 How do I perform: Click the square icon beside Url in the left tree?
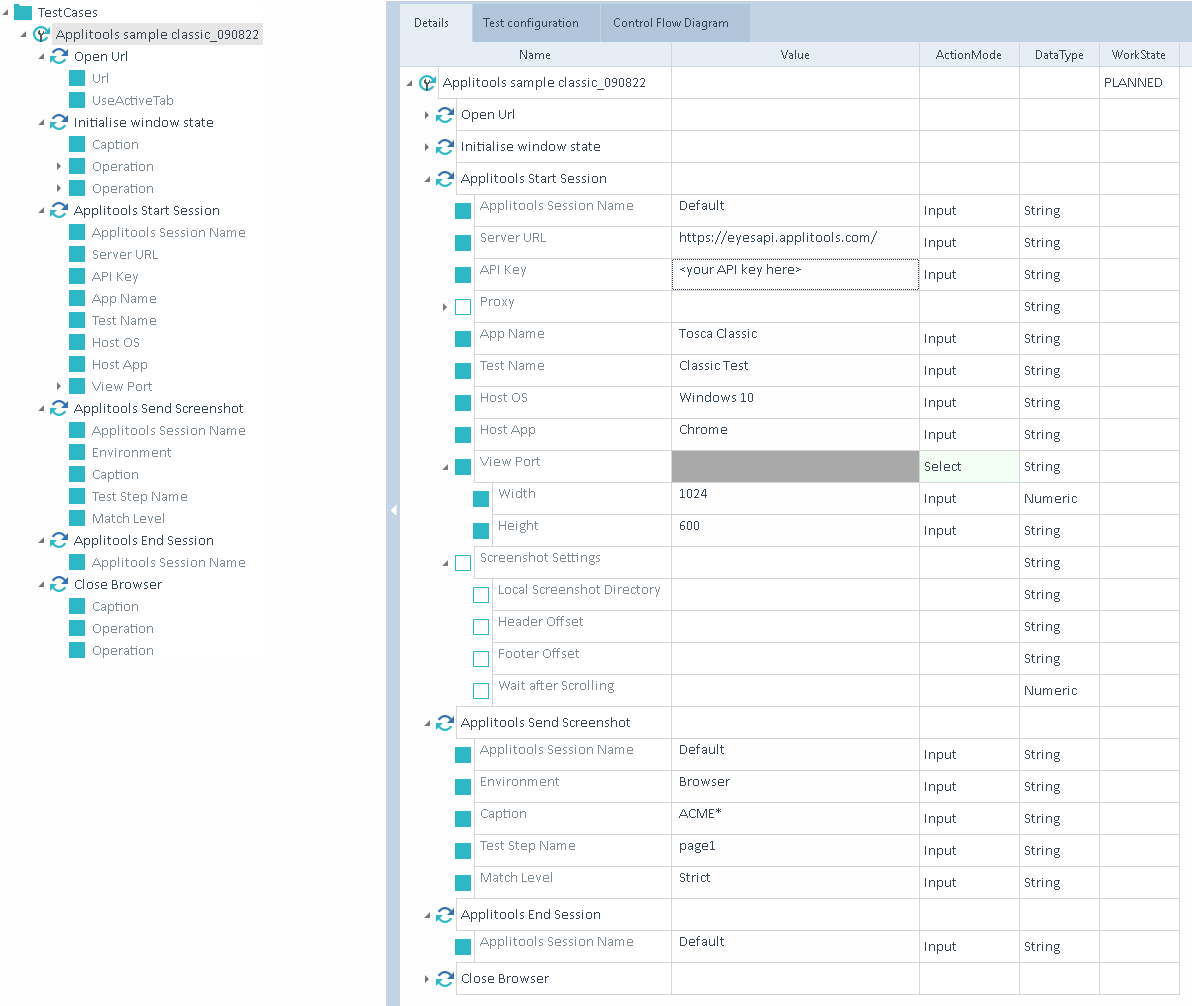(x=77, y=78)
